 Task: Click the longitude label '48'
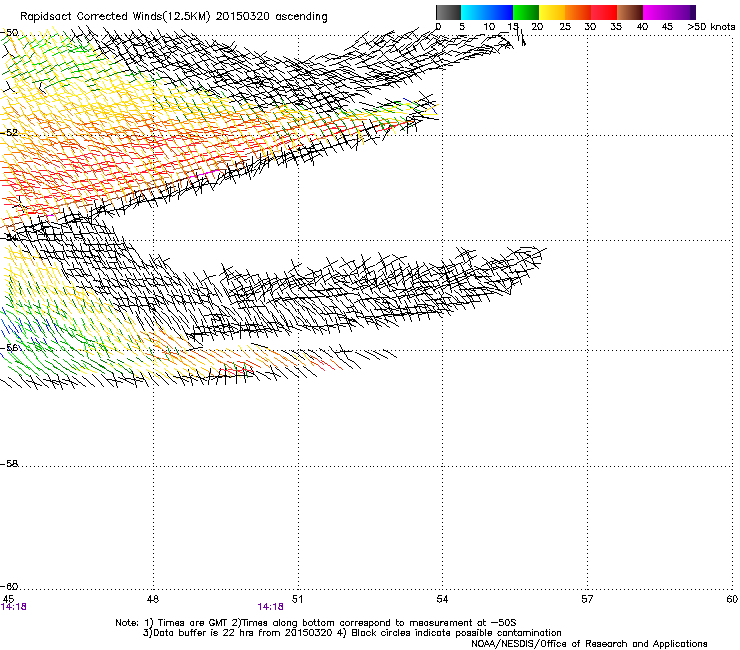152,599
